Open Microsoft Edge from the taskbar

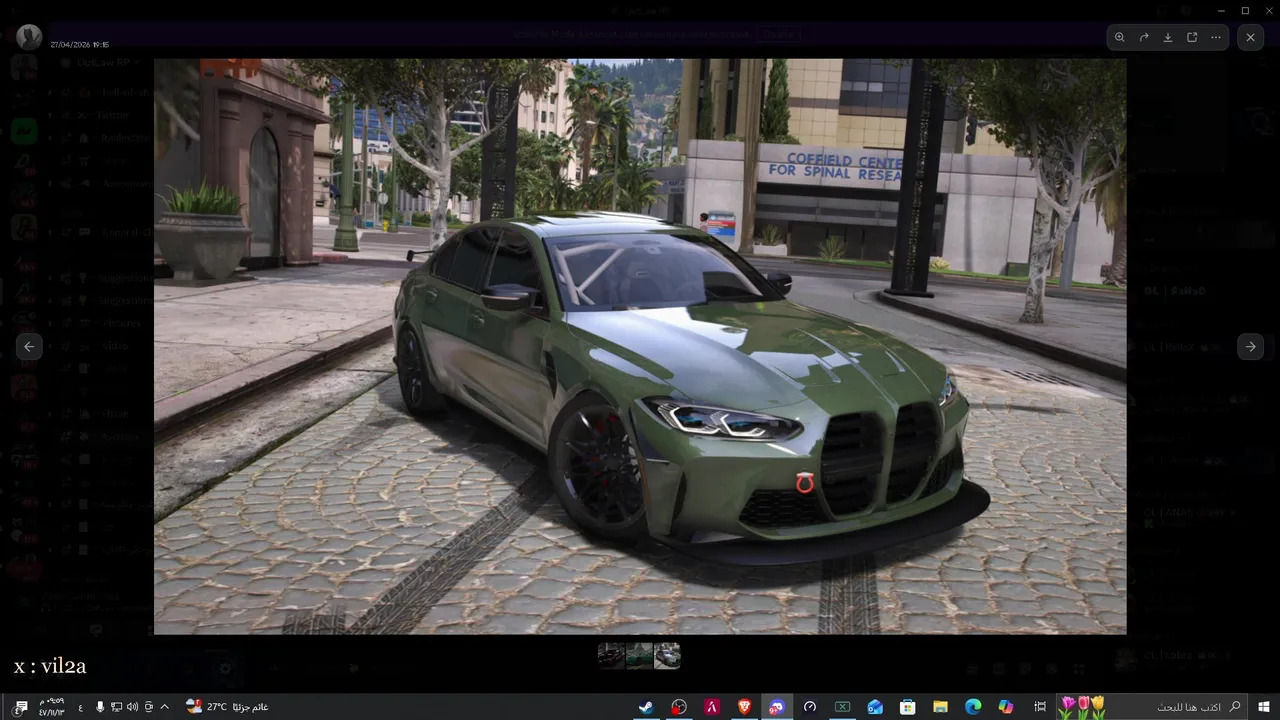(973, 707)
